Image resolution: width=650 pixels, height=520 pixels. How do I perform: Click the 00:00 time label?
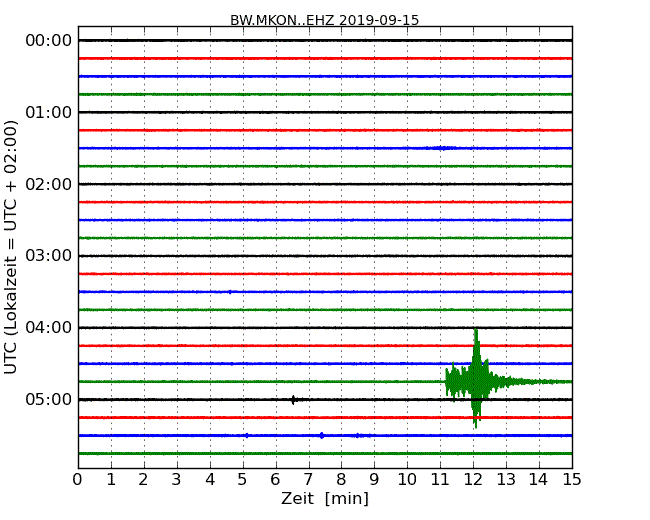point(49,41)
